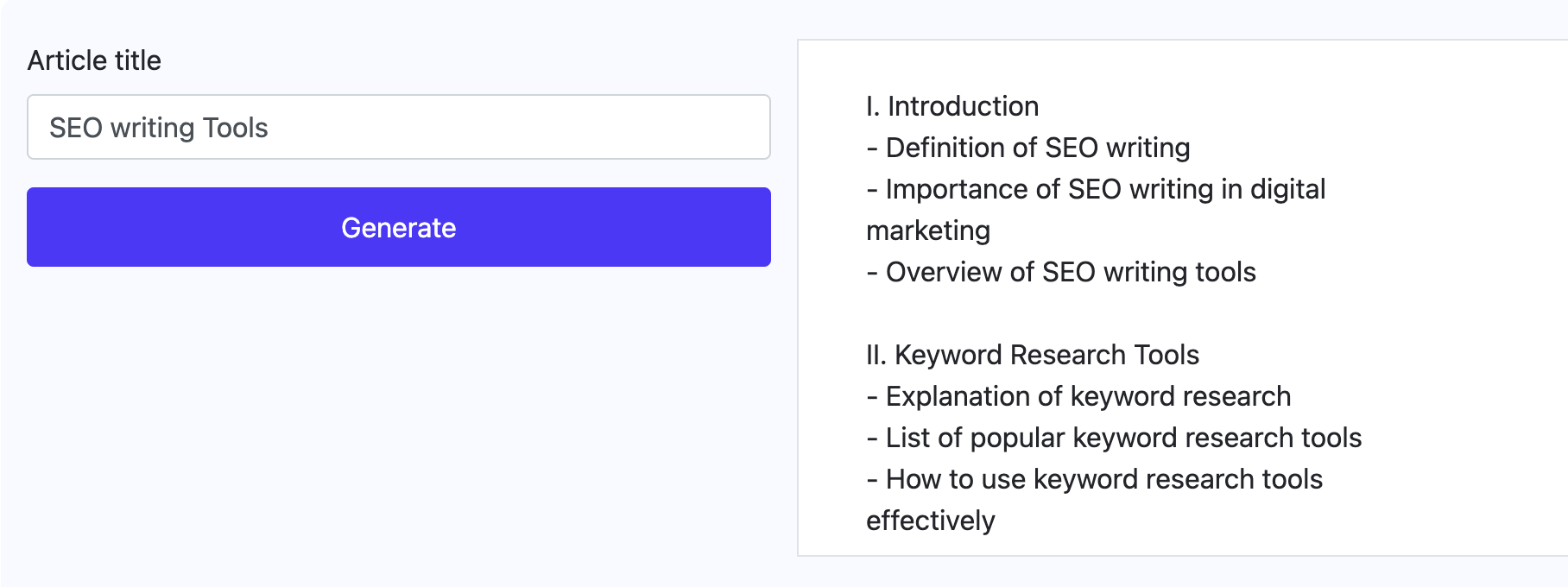Viewport: 1568px width, 587px height.
Task: Select the 'Overview of SEO writing tools' bullet
Action: [x=1061, y=271]
